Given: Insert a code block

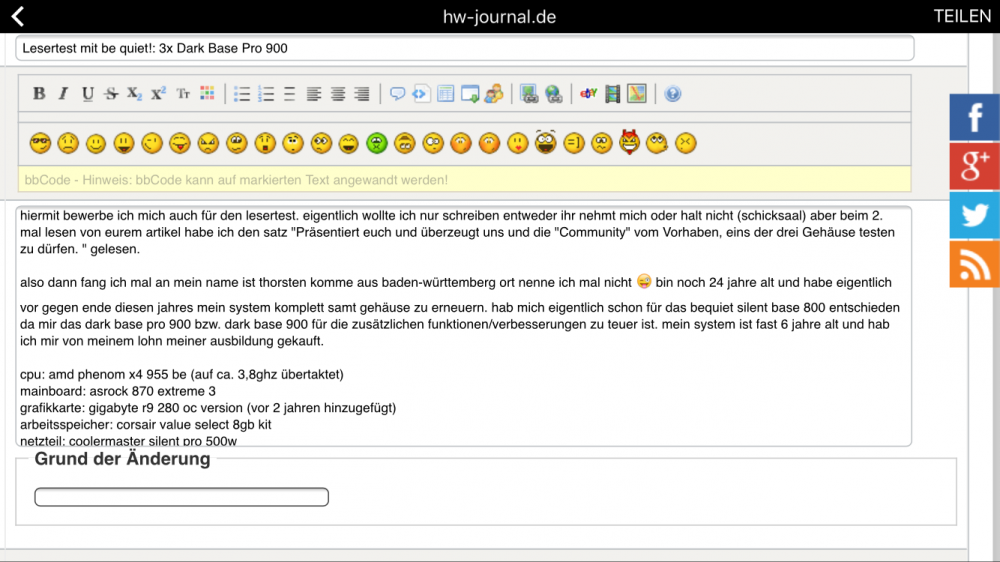Looking at the screenshot, I should click(420, 94).
